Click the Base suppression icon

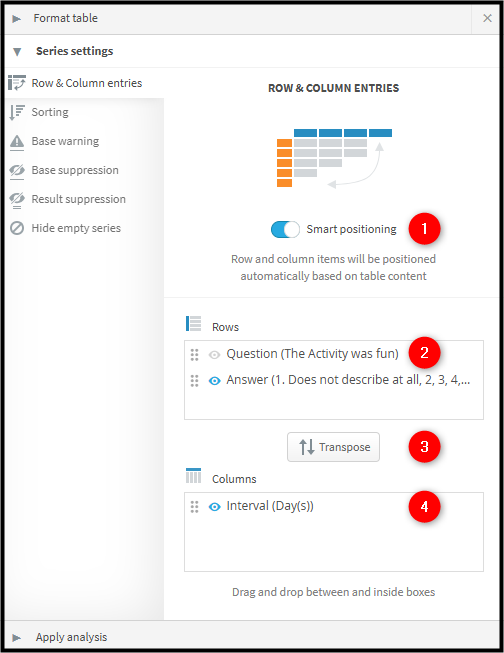17,171
